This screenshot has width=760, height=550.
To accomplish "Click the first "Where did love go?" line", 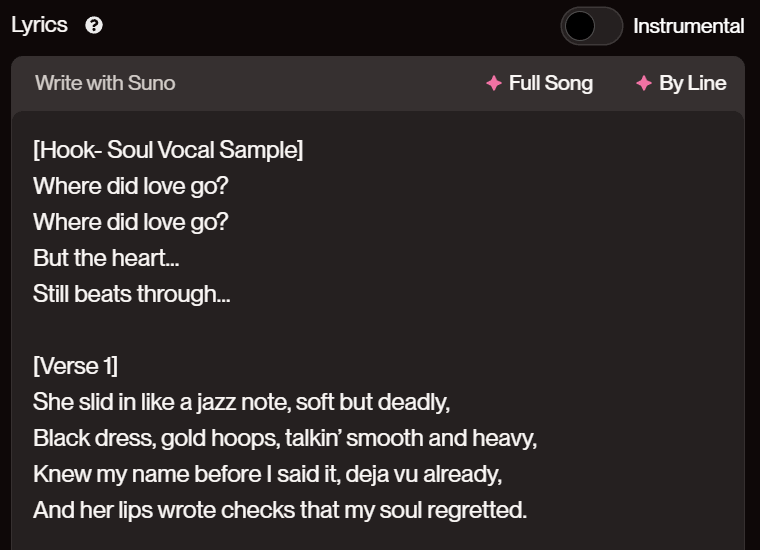I will pyautogui.click(x=131, y=186).
